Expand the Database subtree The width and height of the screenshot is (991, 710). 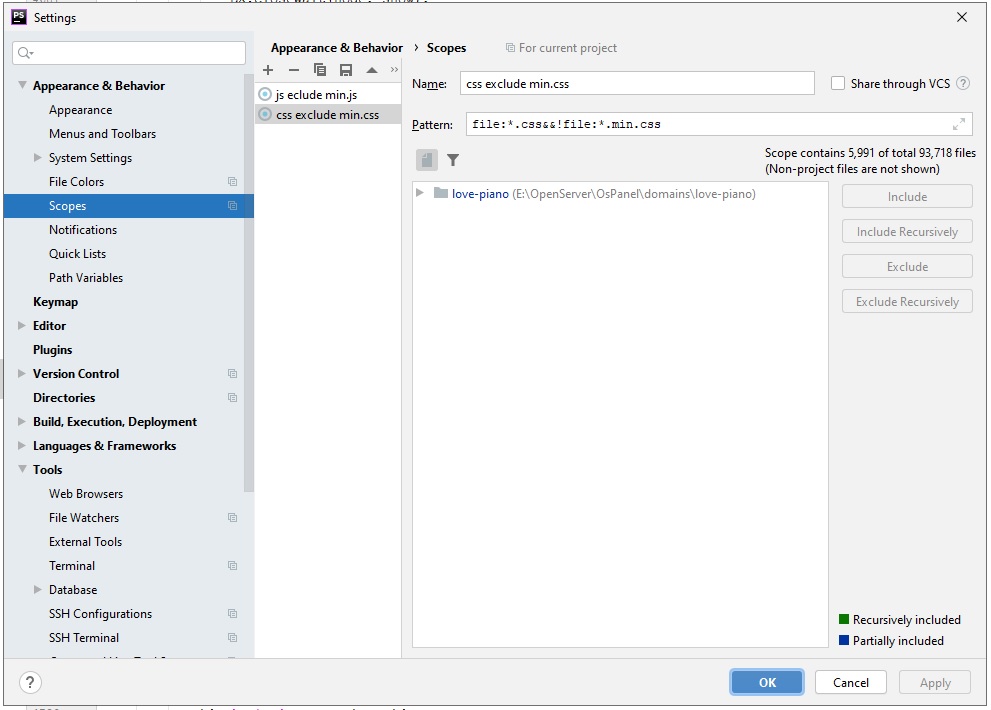point(37,589)
